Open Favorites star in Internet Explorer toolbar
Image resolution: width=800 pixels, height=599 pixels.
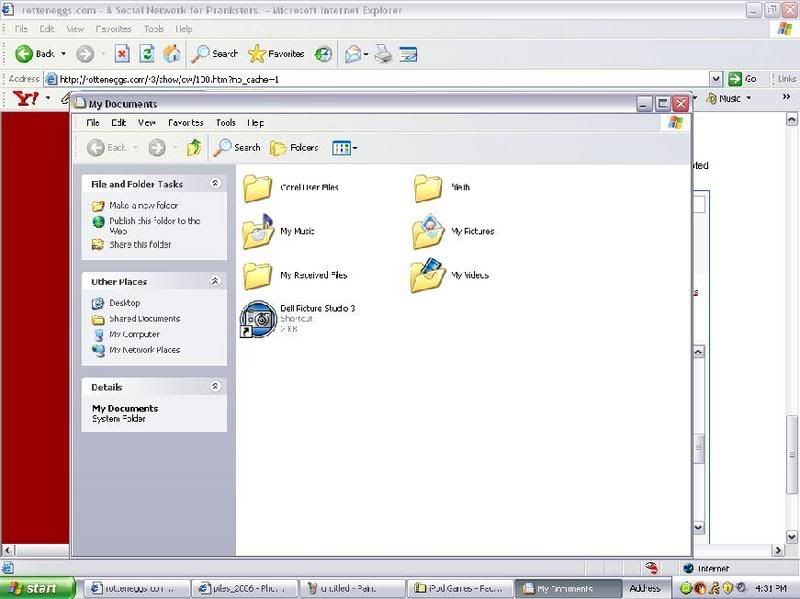(x=276, y=54)
